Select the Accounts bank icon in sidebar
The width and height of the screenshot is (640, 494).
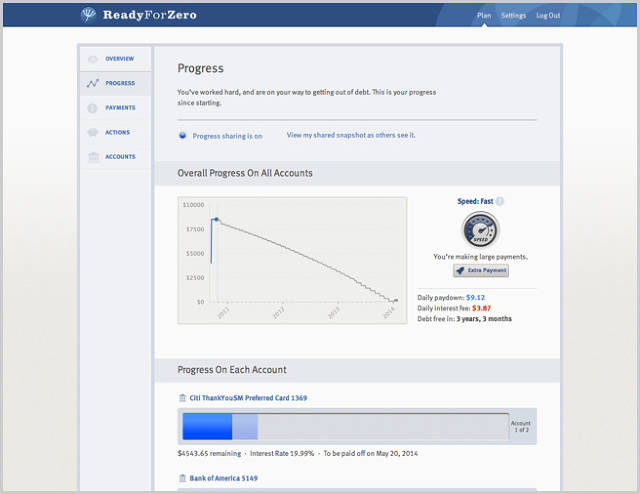coord(93,157)
